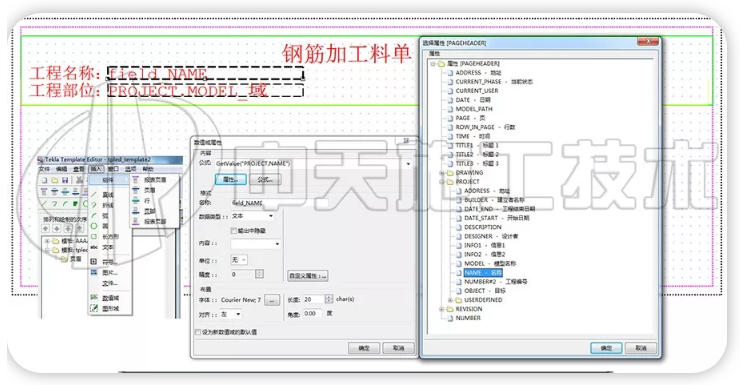Collapse the 属性 [PAGEHEADER] root tree node
This screenshot has width=740, height=385.
point(433,64)
